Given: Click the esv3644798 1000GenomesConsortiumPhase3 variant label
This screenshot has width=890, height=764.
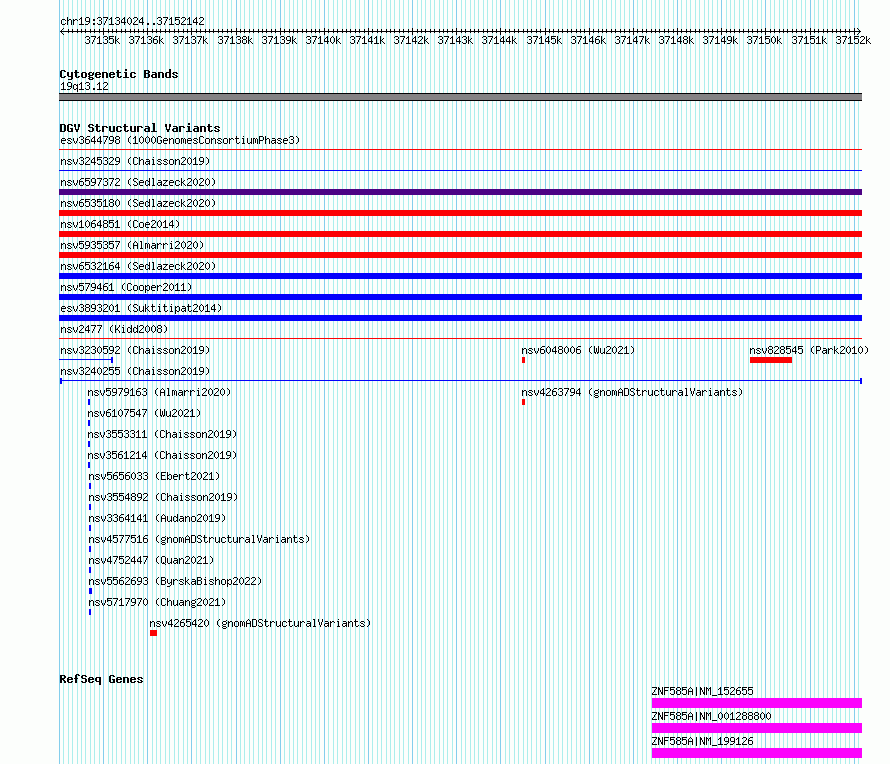Looking at the screenshot, I should coord(180,140).
